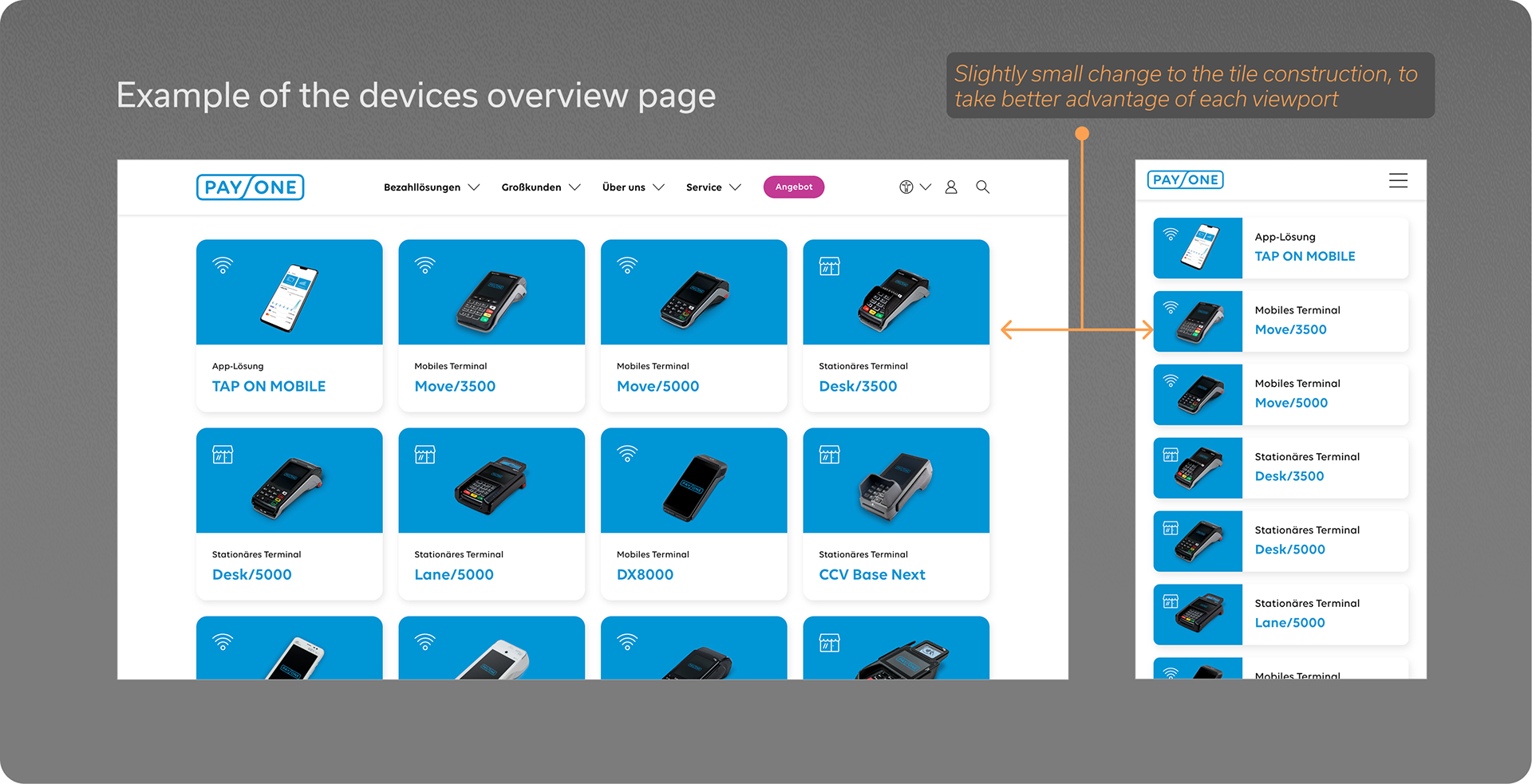1532x784 pixels.
Task: Click the PAYONE logo in desktop header
Action: (251, 187)
